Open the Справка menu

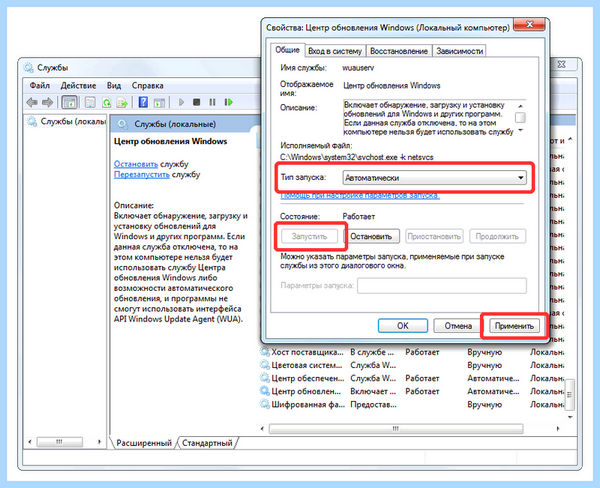coord(147,86)
